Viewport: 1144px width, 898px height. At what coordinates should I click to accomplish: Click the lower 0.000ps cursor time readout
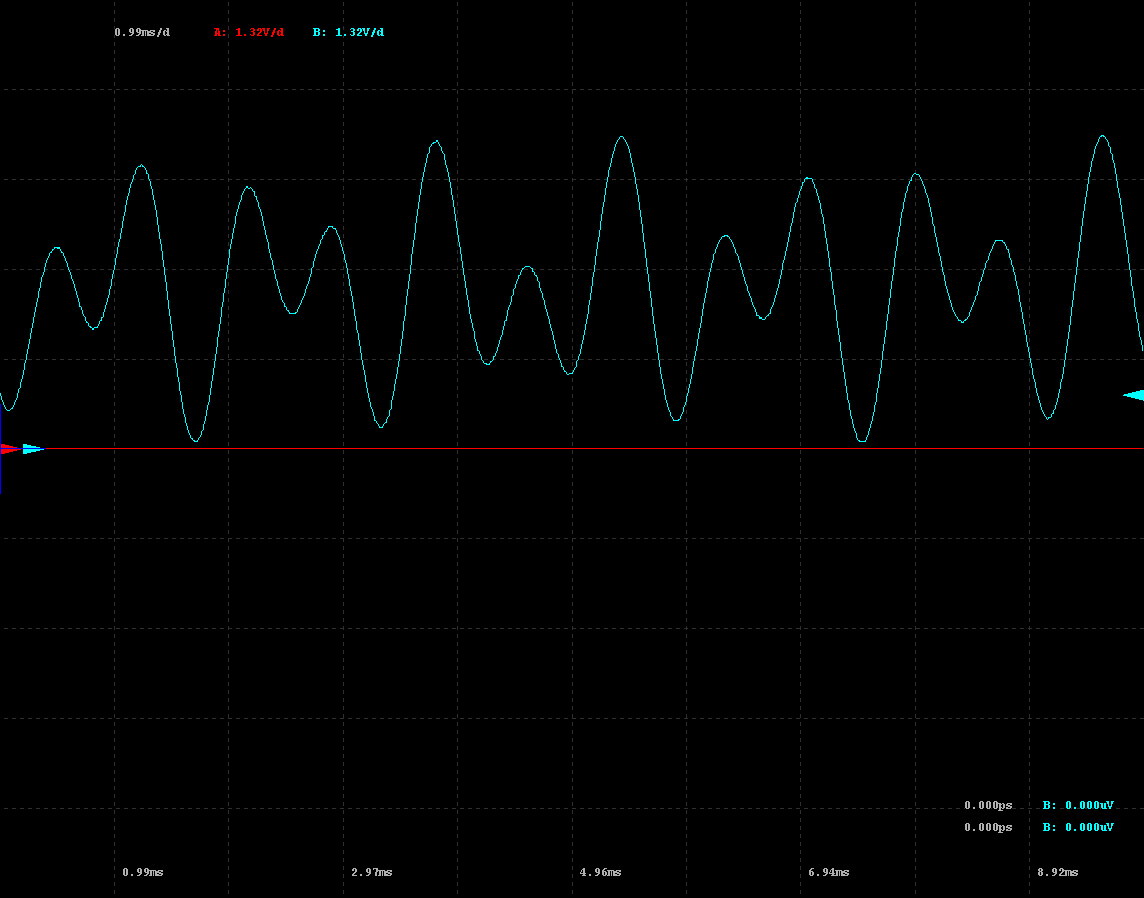[988, 827]
